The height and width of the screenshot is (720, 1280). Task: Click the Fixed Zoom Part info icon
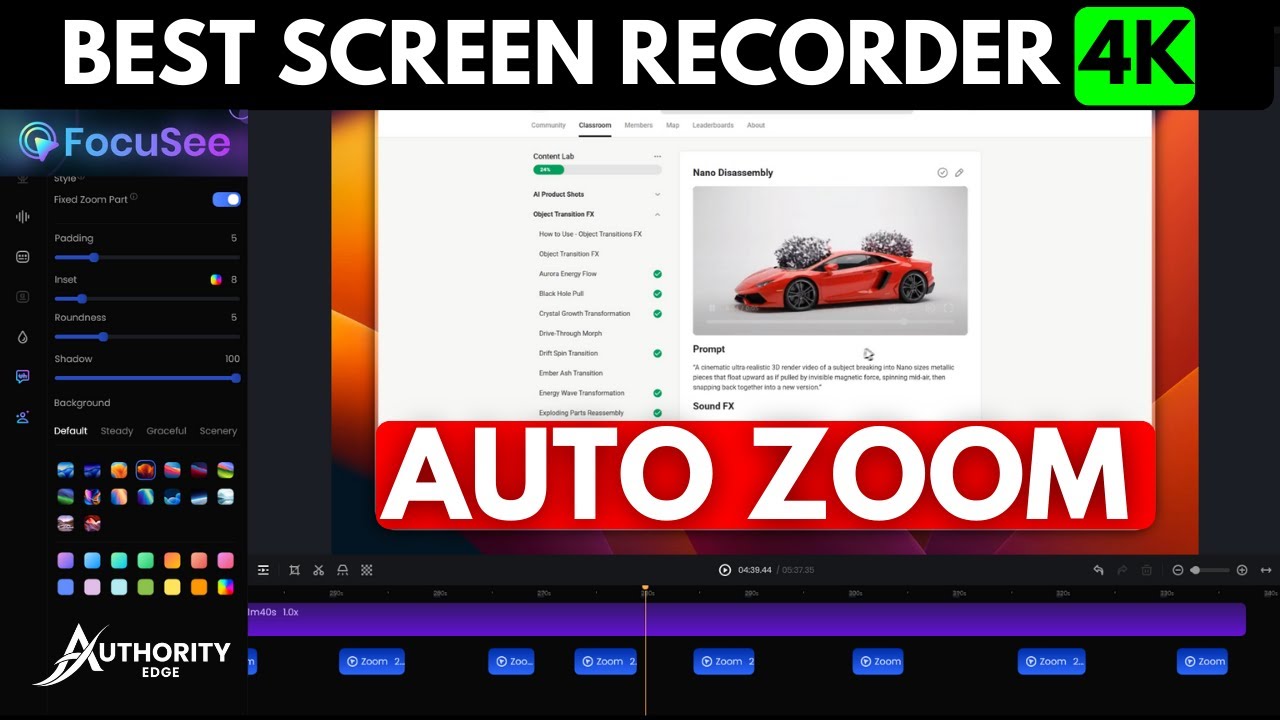(x=134, y=197)
